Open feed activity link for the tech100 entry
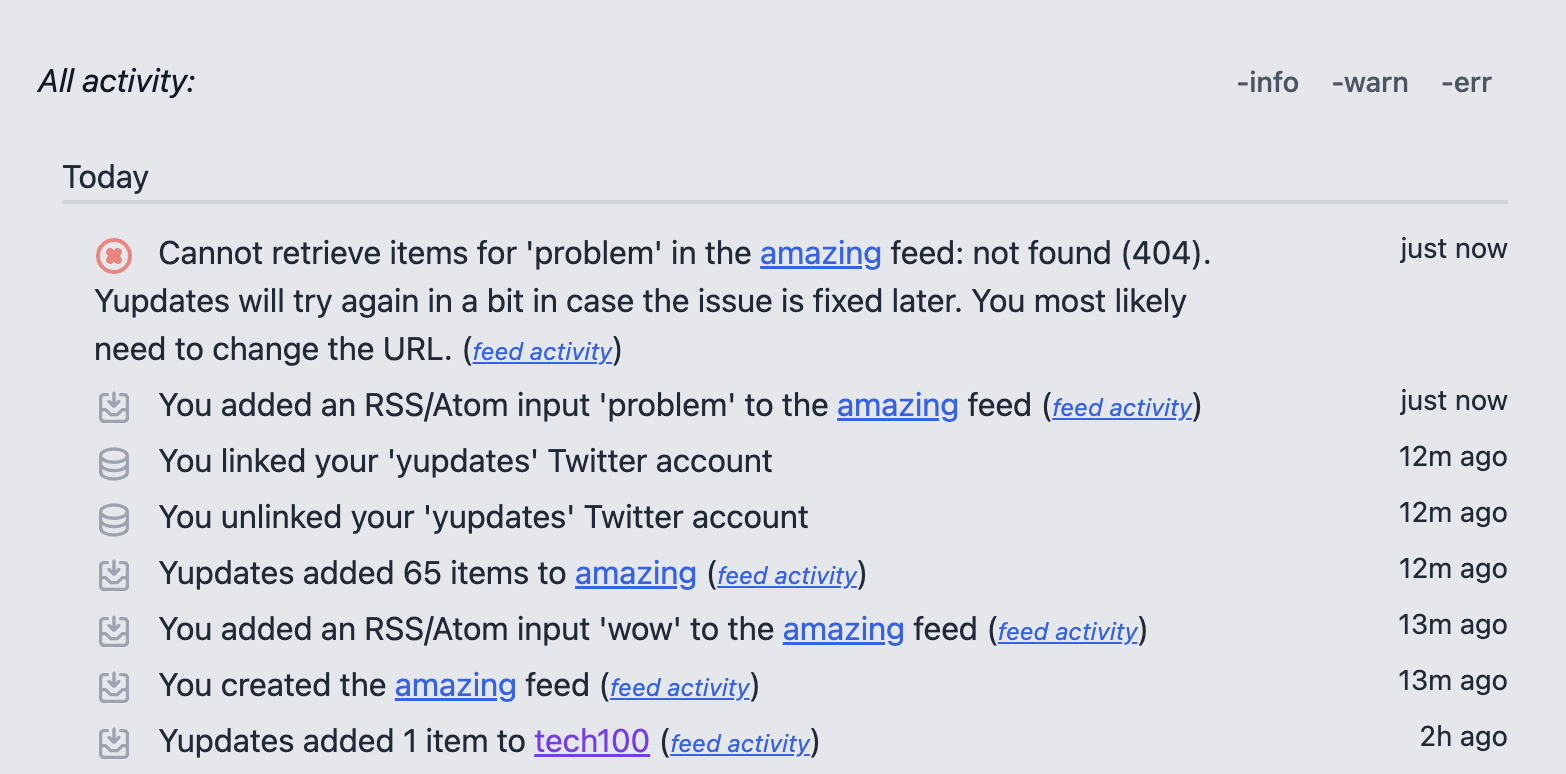This screenshot has width=1566, height=774. click(x=740, y=743)
